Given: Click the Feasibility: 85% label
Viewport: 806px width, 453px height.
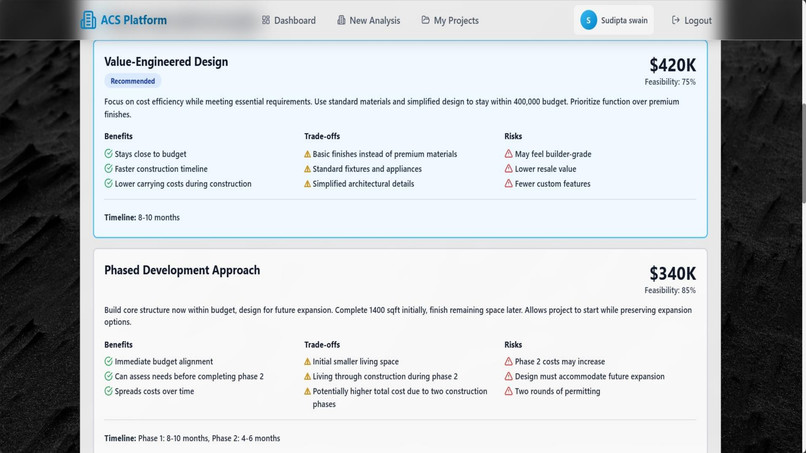Looking at the screenshot, I should [x=670, y=291].
